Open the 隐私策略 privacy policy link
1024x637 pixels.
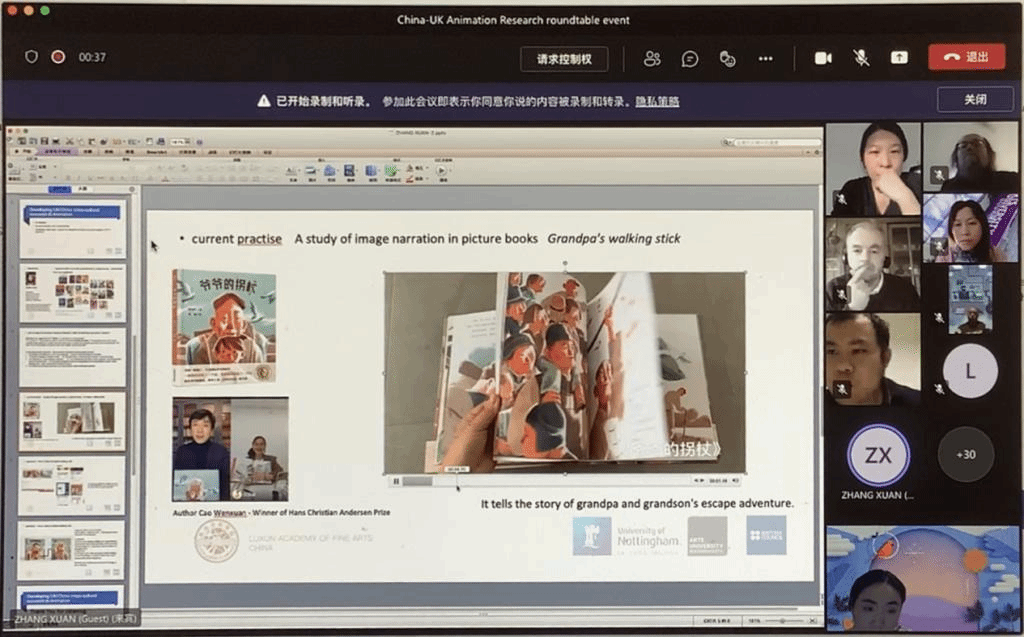coord(657,101)
